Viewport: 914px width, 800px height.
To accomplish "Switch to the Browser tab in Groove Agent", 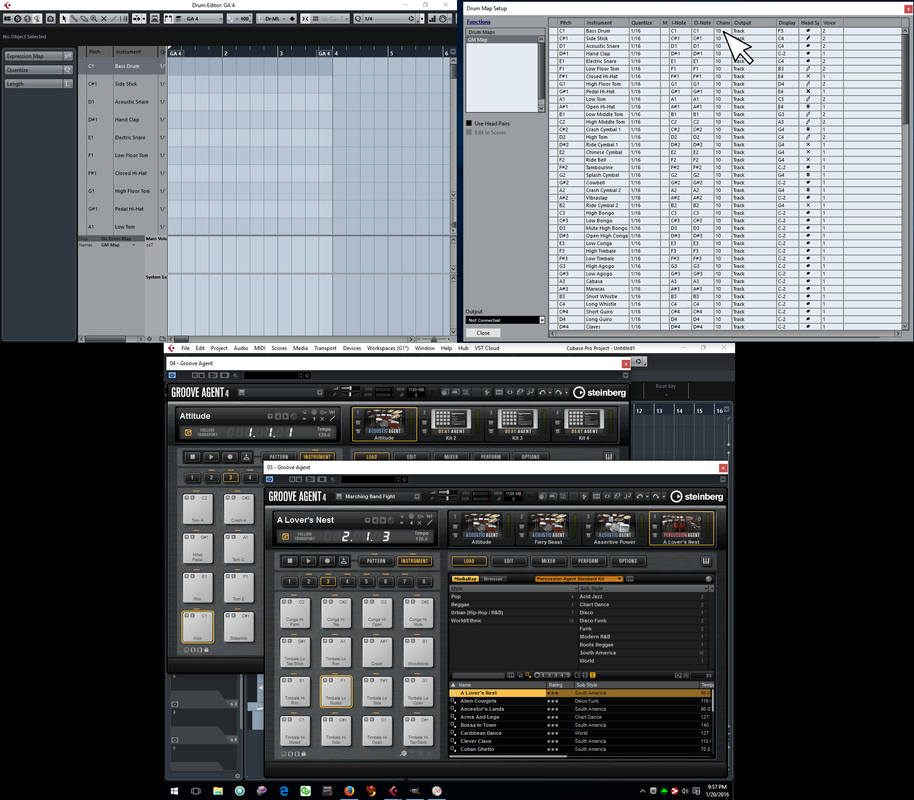I will click(x=493, y=579).
